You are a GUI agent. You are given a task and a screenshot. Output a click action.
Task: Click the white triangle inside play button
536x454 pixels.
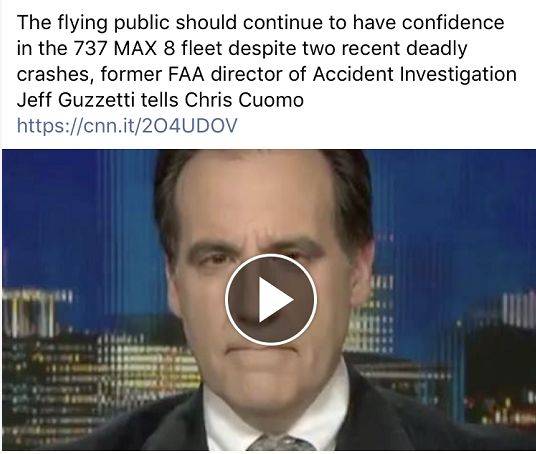pos(275,300)
